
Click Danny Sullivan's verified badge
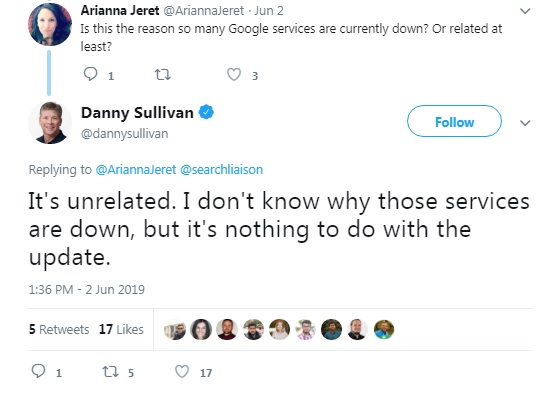(206, 112)
